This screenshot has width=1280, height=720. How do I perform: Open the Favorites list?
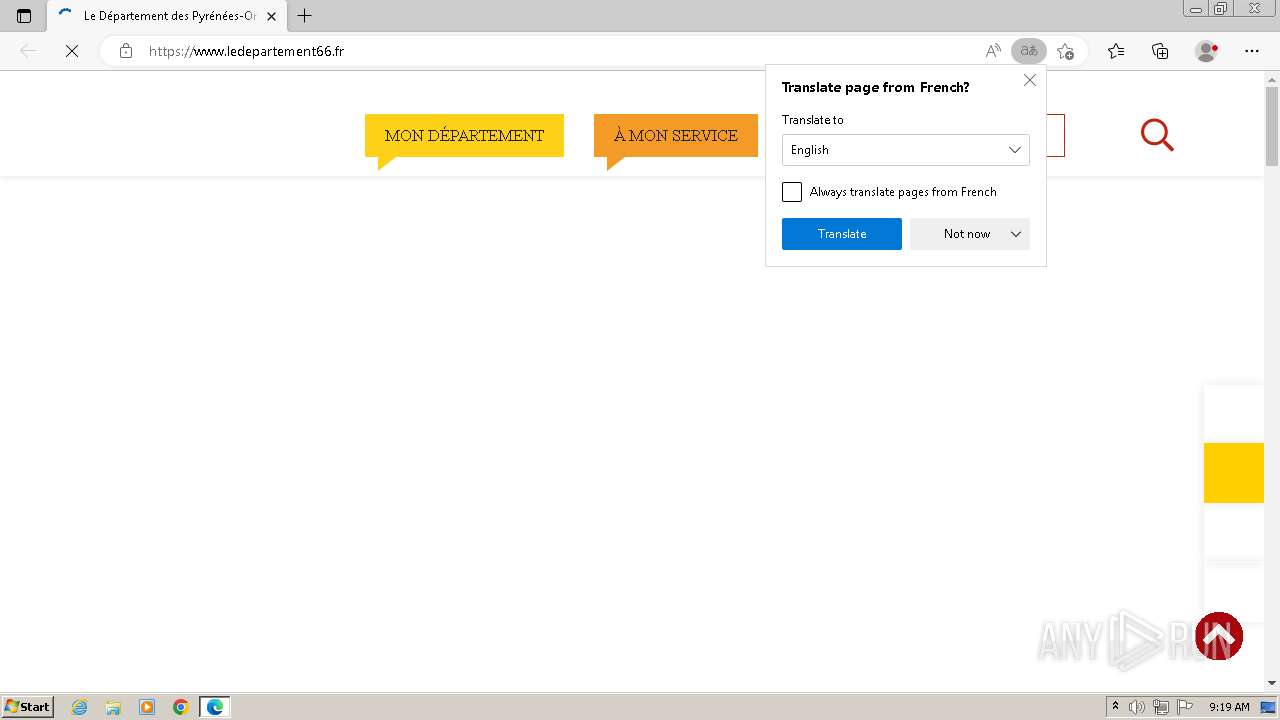tap(1116, 51)
